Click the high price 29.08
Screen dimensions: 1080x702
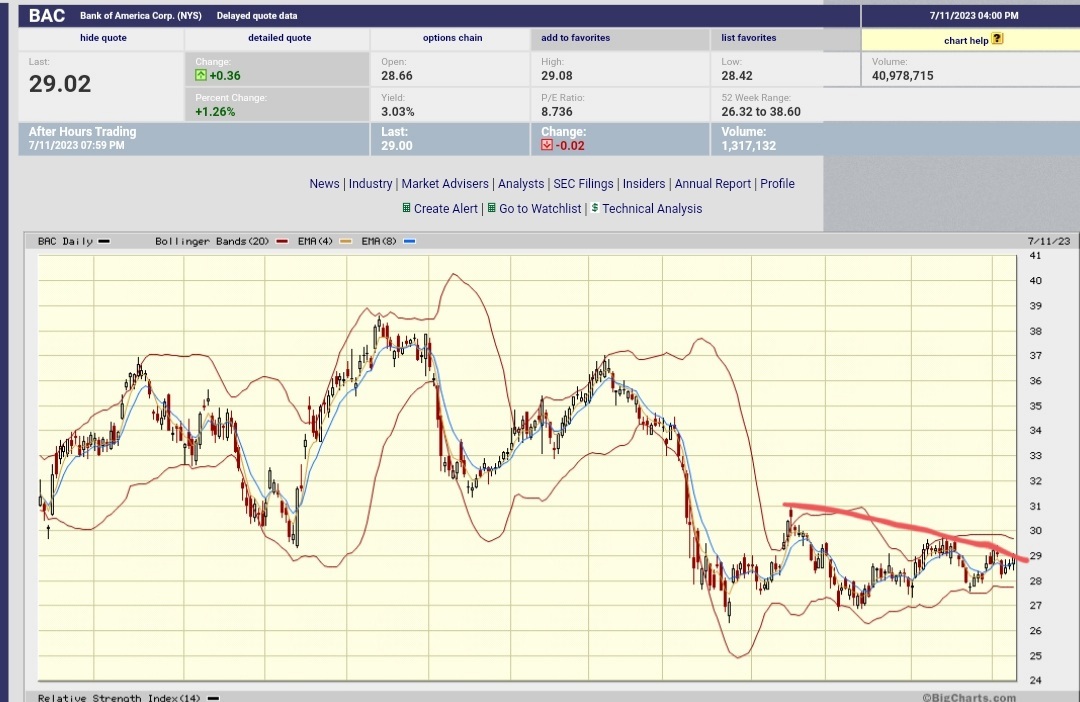(x=557, y=76)
